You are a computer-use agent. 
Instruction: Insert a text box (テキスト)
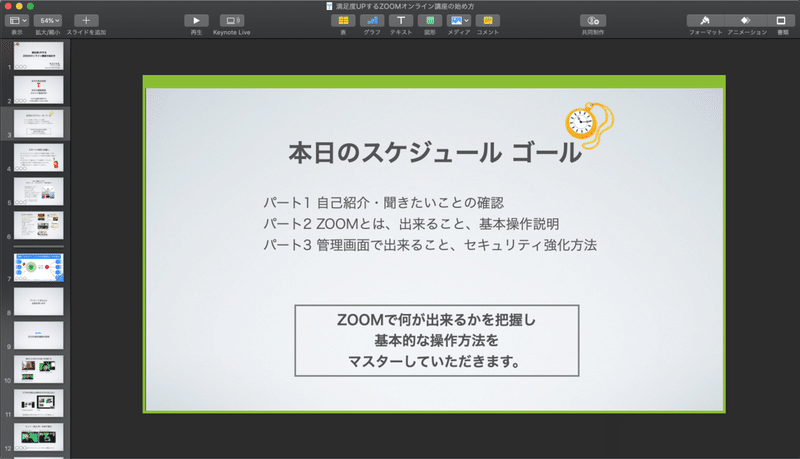[x=401, y=20]
